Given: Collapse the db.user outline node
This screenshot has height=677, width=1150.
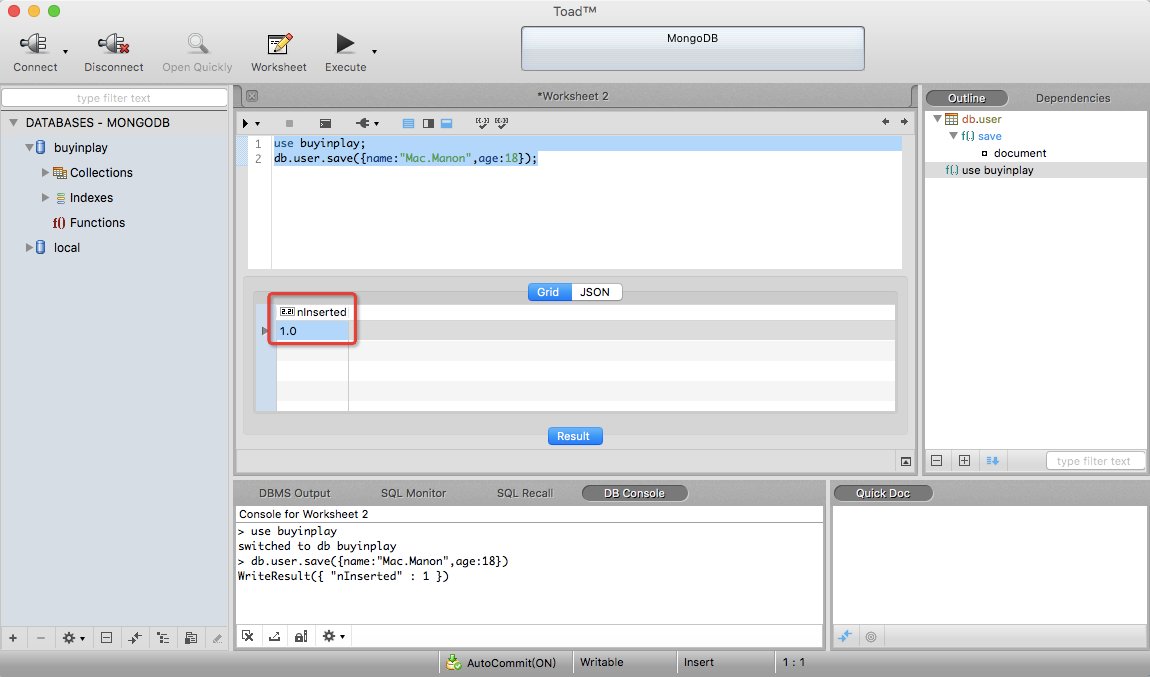Looking at the screenshot, I should coord(937,119).
